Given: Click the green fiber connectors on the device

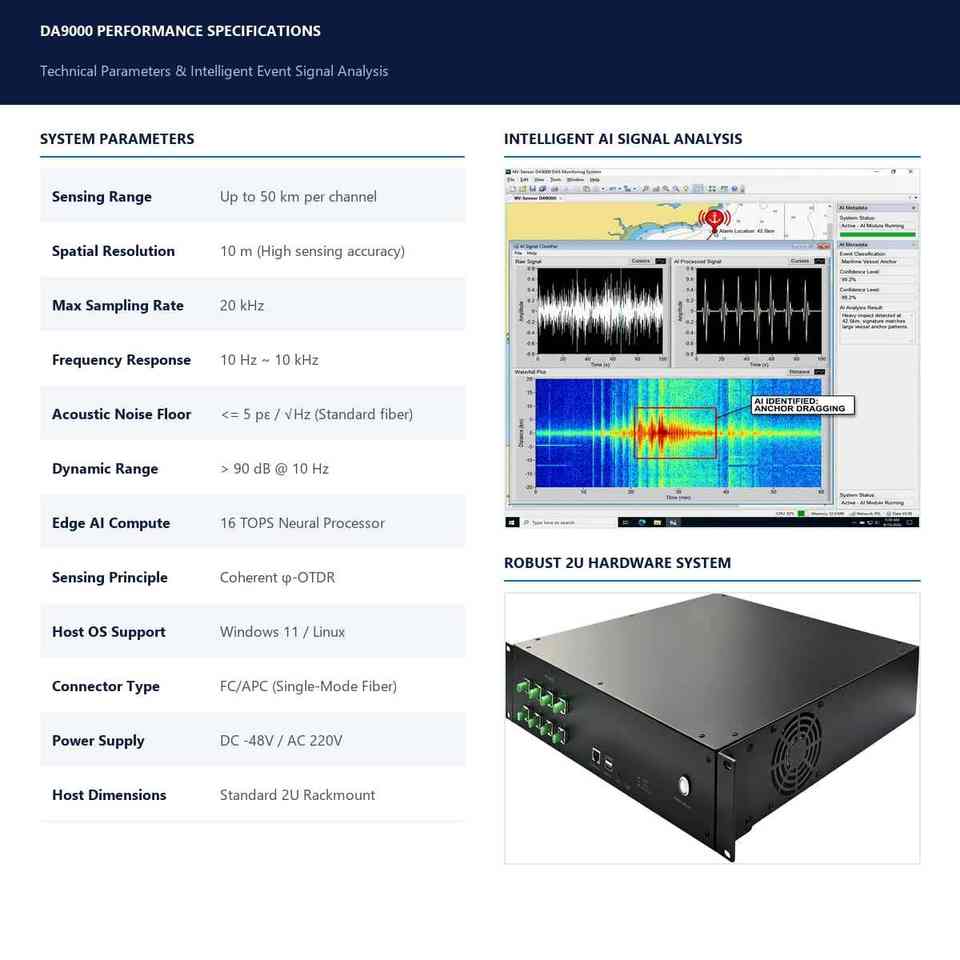Looking at the screenshot, I should [544, 710].
